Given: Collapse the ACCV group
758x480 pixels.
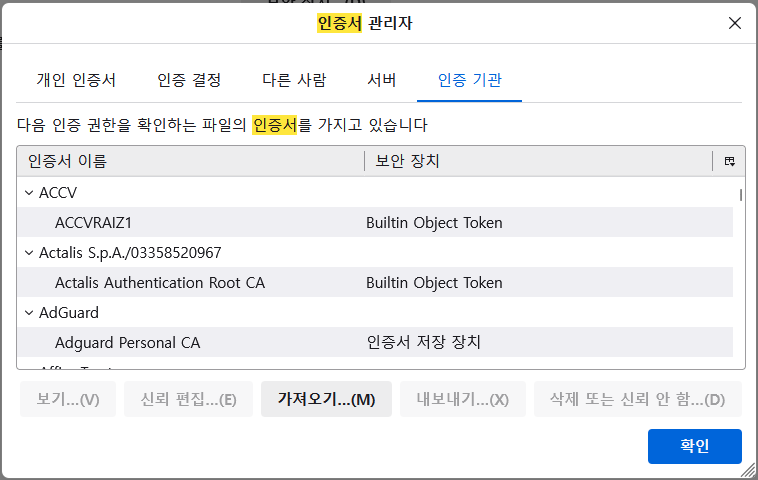Looking at the screenshot, I should point(29,193).
